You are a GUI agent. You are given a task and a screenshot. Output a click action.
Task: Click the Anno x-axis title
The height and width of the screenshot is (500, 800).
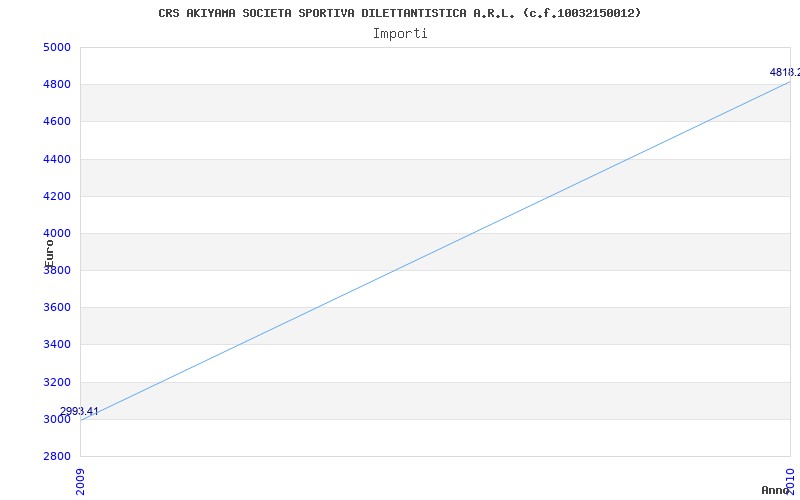(776, 490)
